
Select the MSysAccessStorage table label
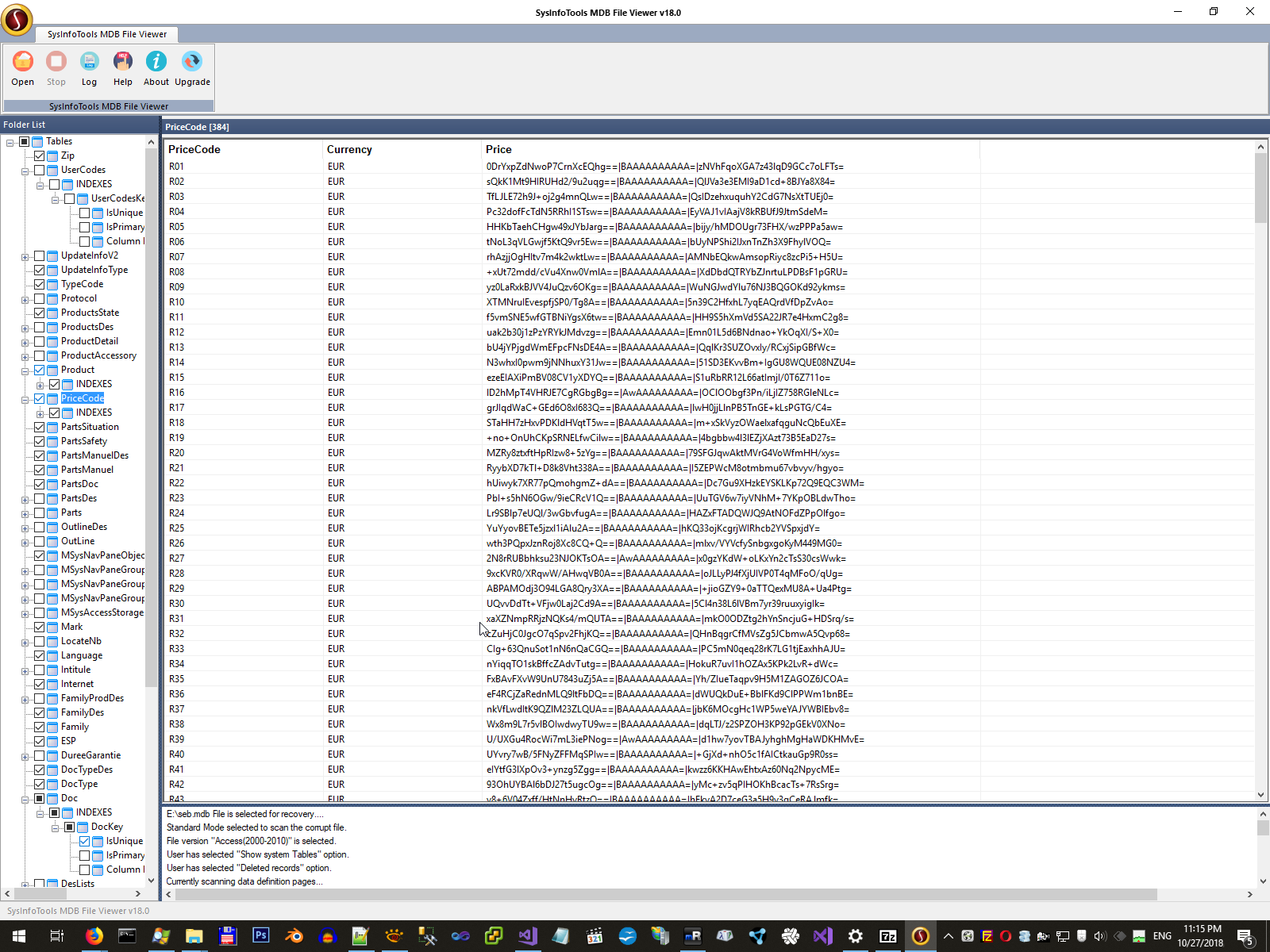pyautogui.click(x=102, y=612)
